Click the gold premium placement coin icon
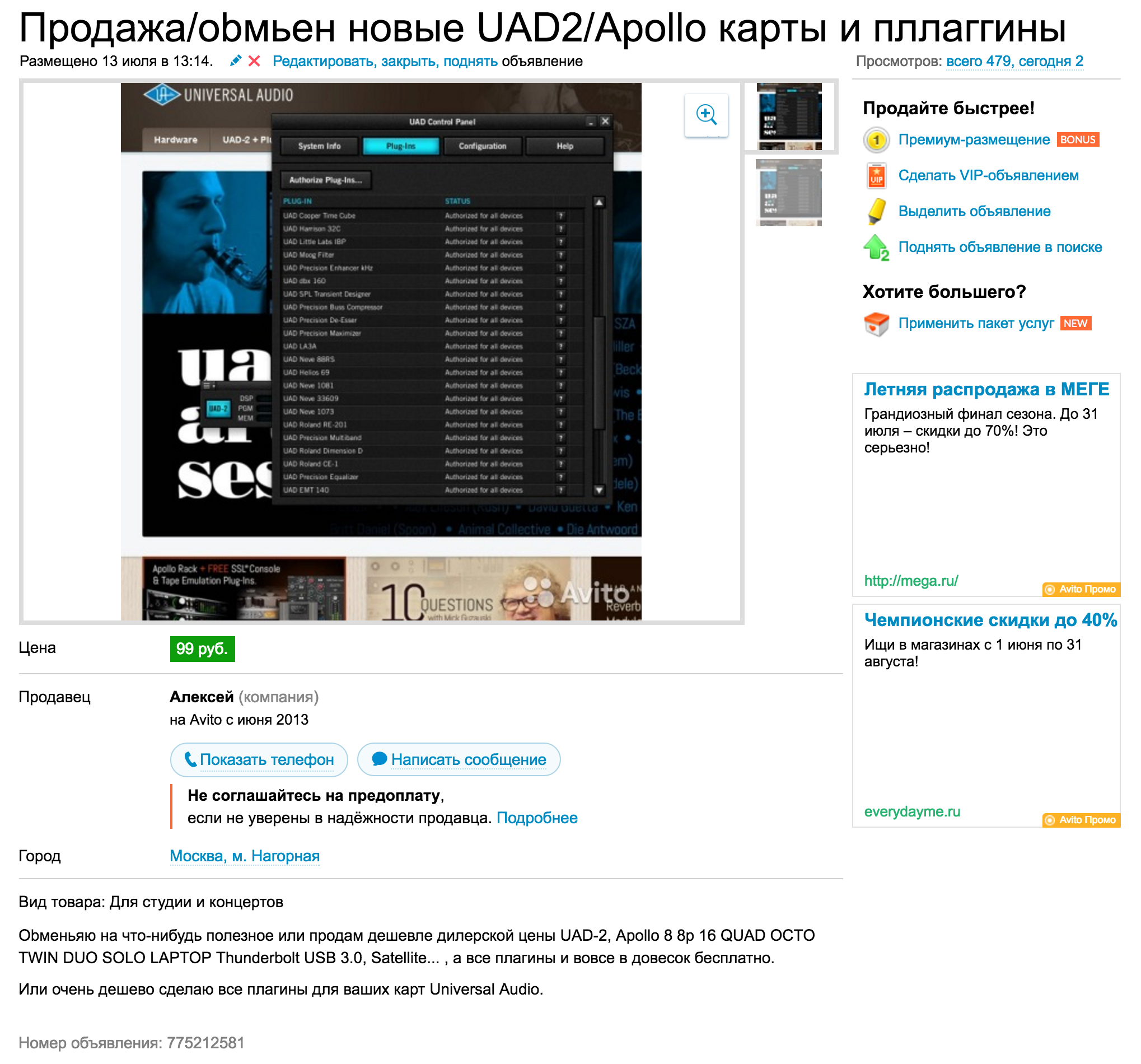The image size is (1141, 1064). 876,140
